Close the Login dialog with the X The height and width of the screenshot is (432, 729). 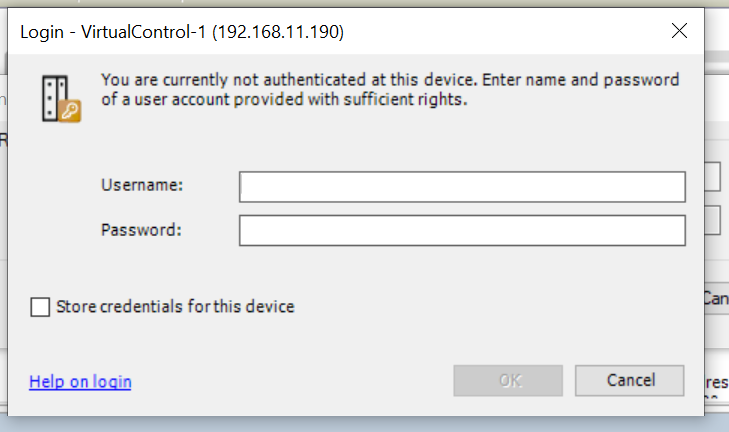click(679, 31)
